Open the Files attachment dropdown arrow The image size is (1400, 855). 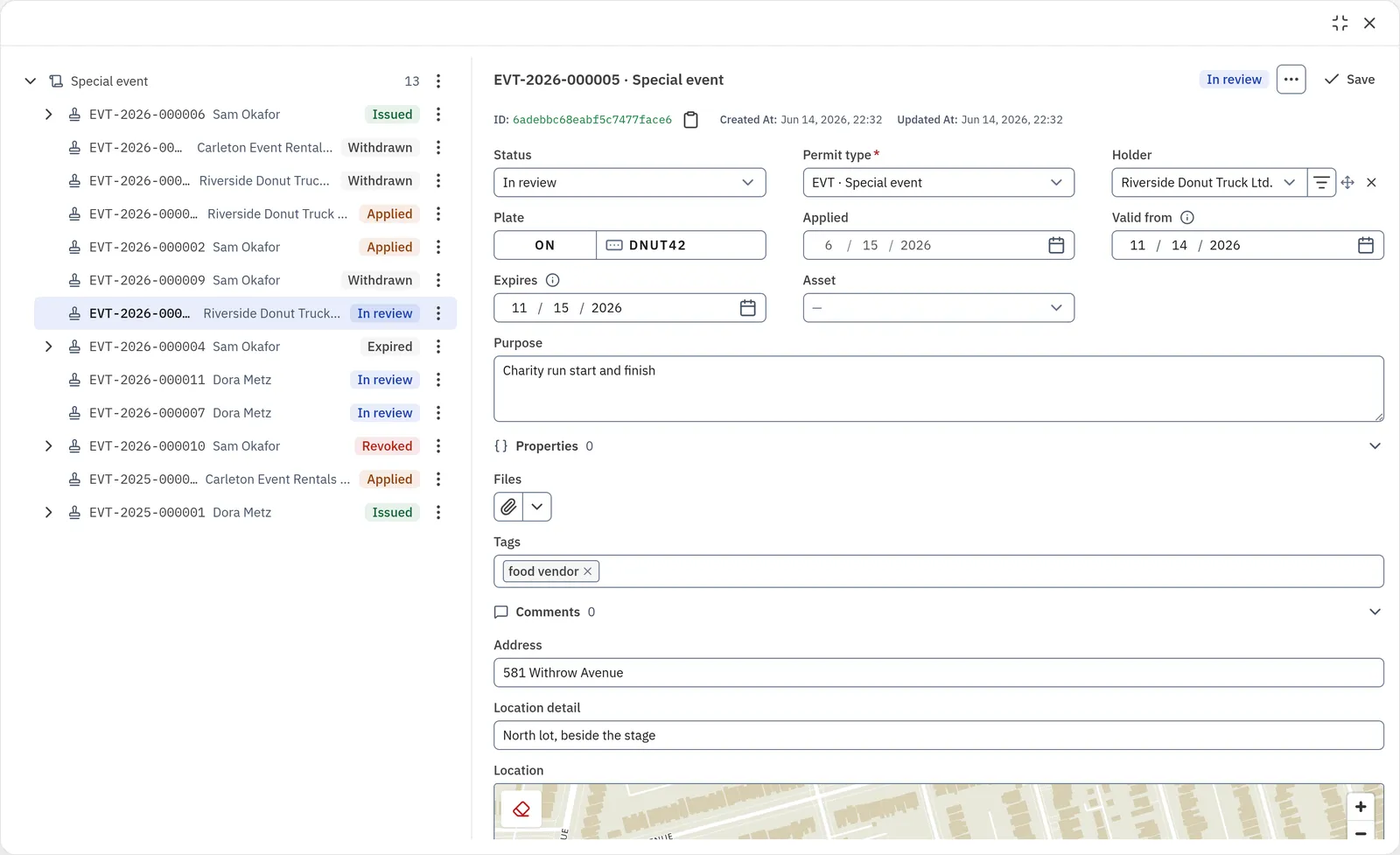click(537, 508)
